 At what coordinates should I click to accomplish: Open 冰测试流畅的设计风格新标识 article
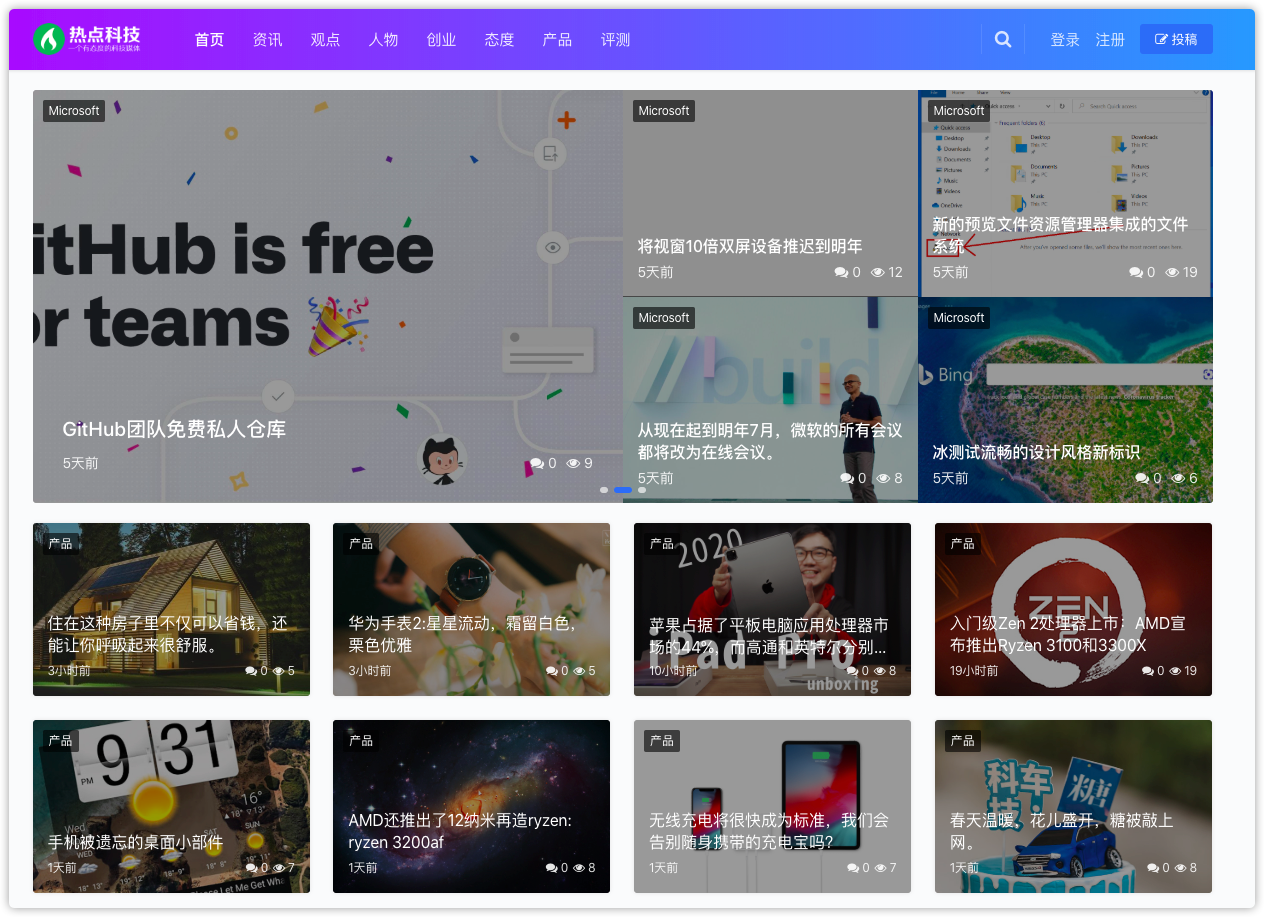[1036, 452]
